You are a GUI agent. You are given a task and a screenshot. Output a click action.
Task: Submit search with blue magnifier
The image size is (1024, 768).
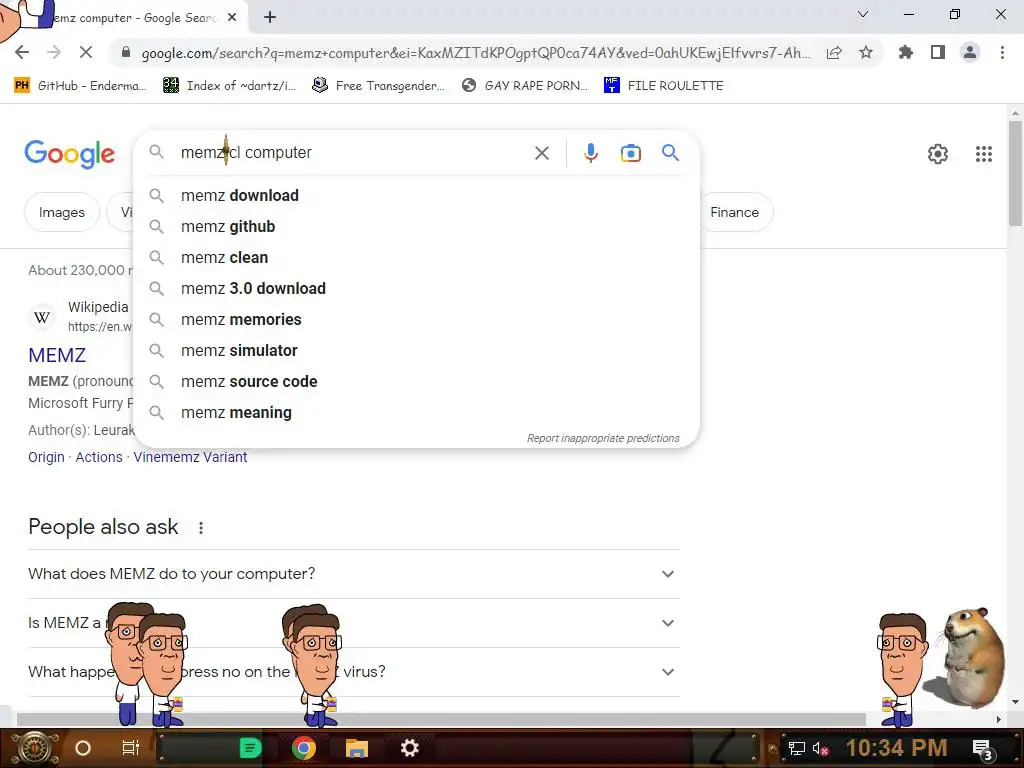point(670,153)
